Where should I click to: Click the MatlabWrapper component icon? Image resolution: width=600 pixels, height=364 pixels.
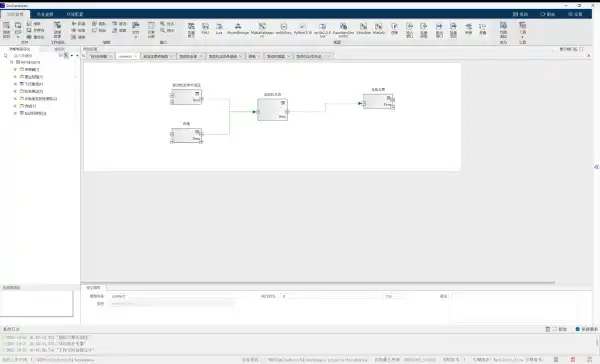[x=262, y=26]
